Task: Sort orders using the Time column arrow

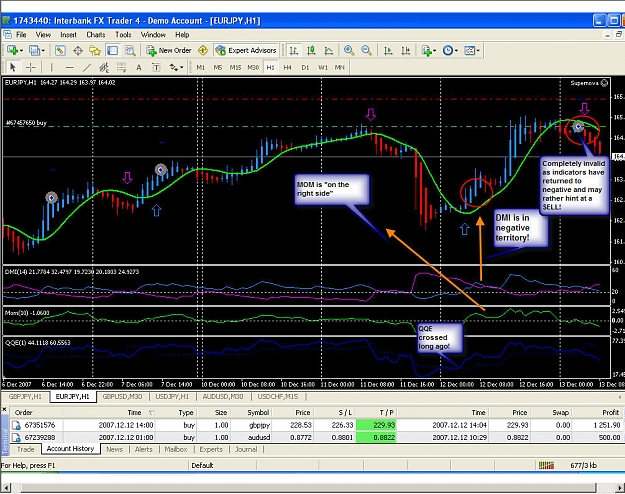Action: [x=151, y=413]
